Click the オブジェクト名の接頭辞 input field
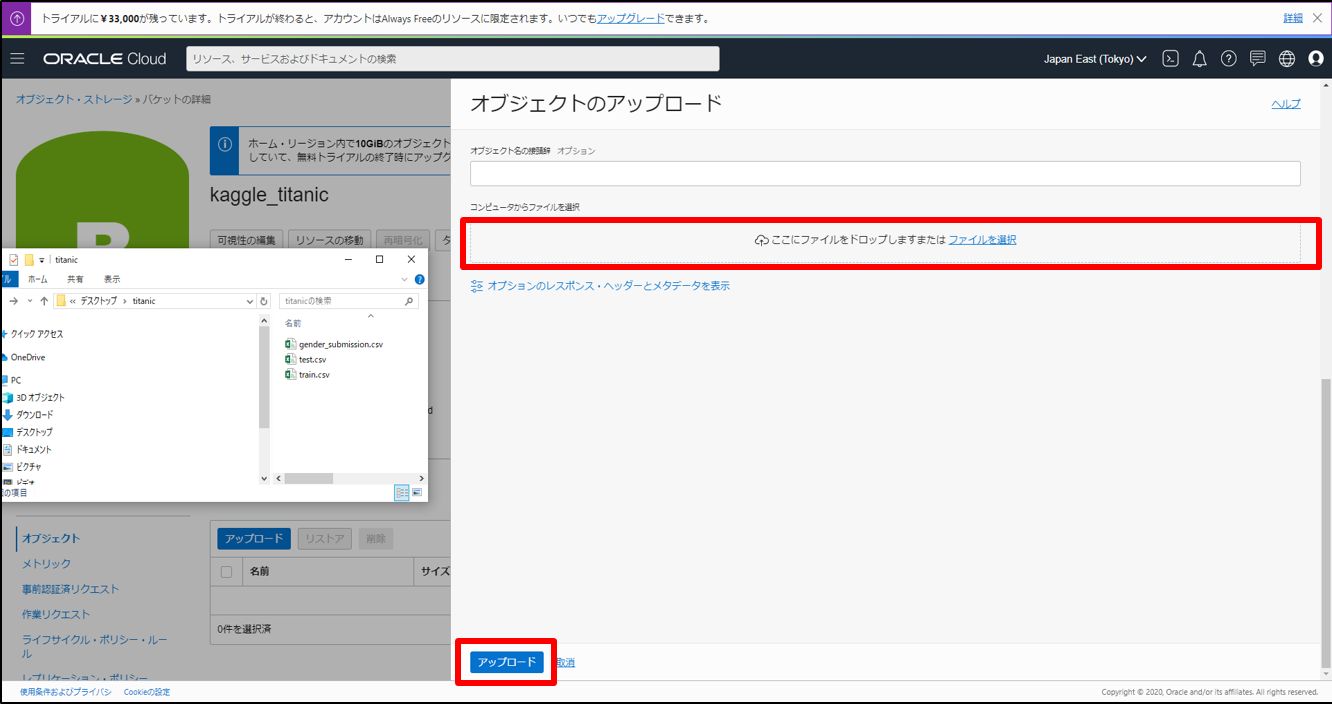 pyautogui.click(x=885, y=174)
